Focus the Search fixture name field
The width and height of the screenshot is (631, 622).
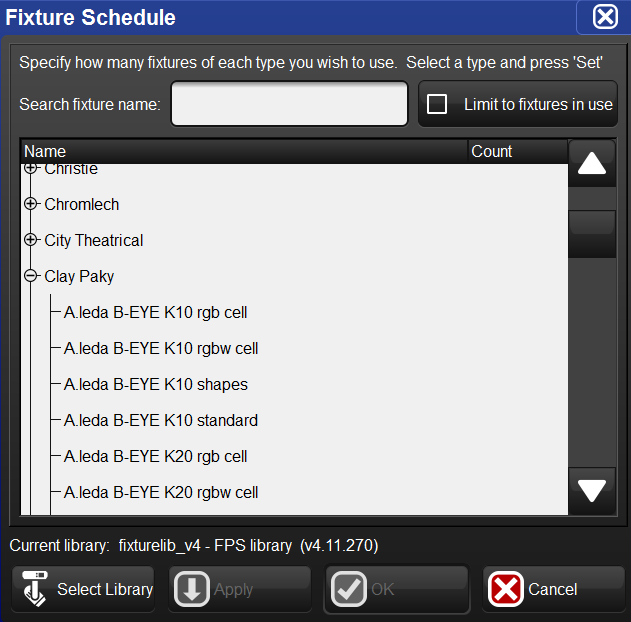[x=289, y=104]
